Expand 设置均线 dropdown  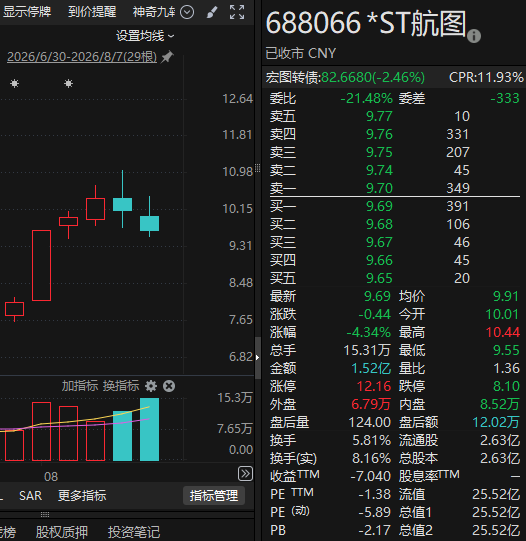(x=145, y=36)
